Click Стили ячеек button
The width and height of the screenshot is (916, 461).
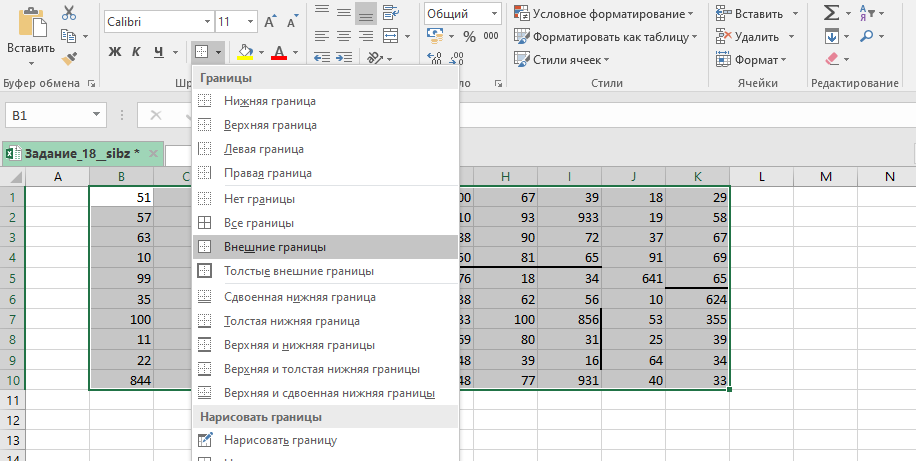(x=566, y=60)
